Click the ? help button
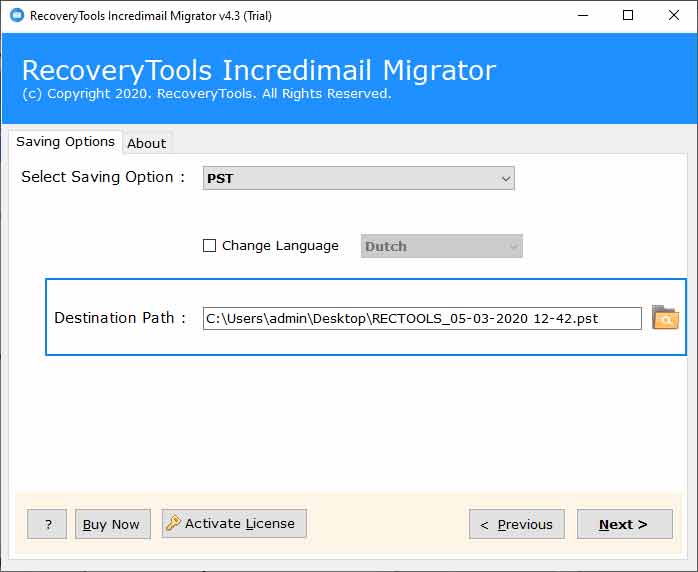 coord(47,524)
